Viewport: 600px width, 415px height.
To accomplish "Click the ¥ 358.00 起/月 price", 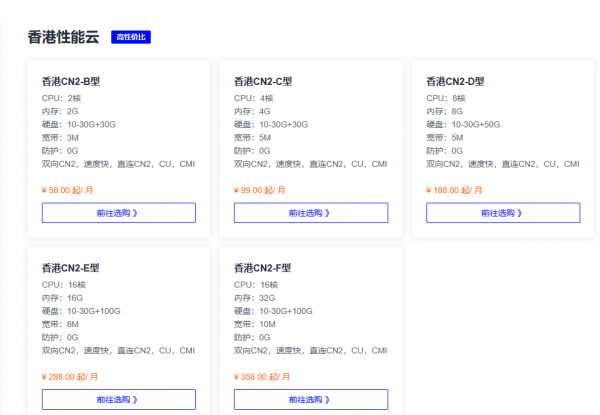I will click(x=262, y=377).
